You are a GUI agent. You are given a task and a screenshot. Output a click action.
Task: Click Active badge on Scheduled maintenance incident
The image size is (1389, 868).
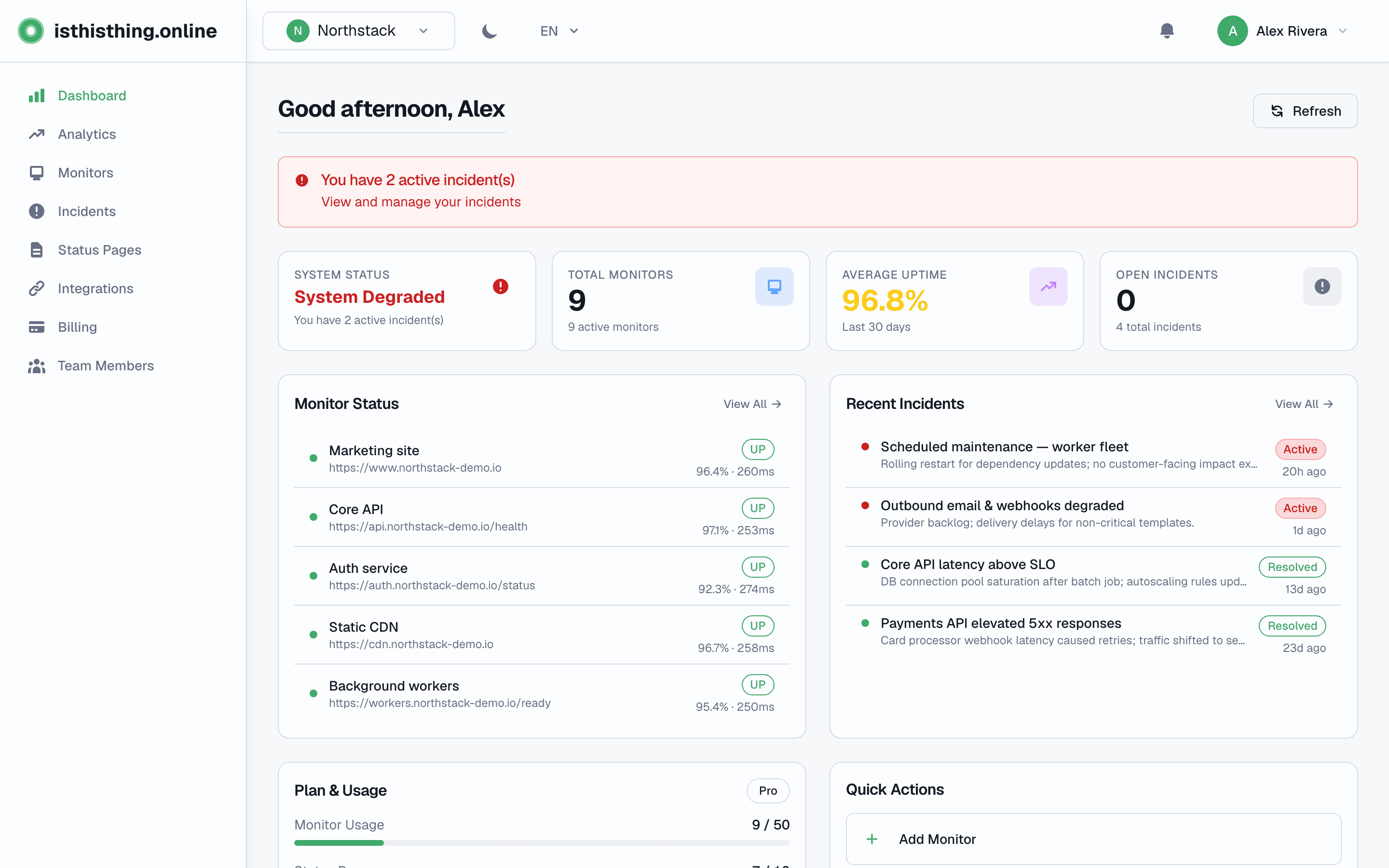click(x=1300, y=449)
